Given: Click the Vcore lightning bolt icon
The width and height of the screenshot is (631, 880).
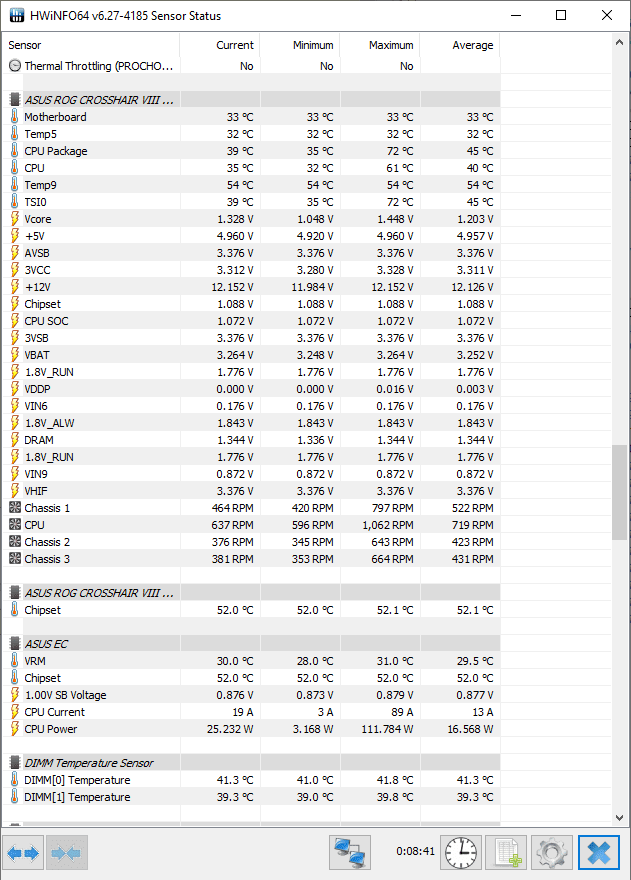Looking at the screenshot, I should coord(15,219).
